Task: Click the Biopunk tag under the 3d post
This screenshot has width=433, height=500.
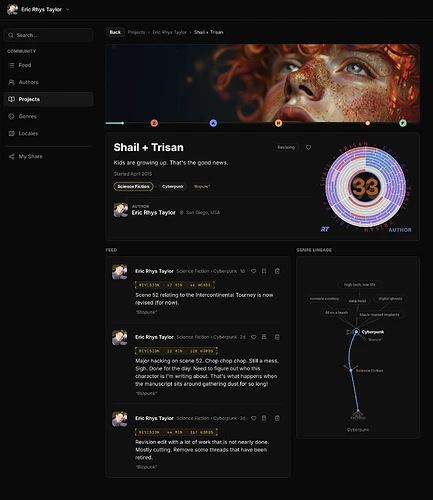Action: click(146, 467)
